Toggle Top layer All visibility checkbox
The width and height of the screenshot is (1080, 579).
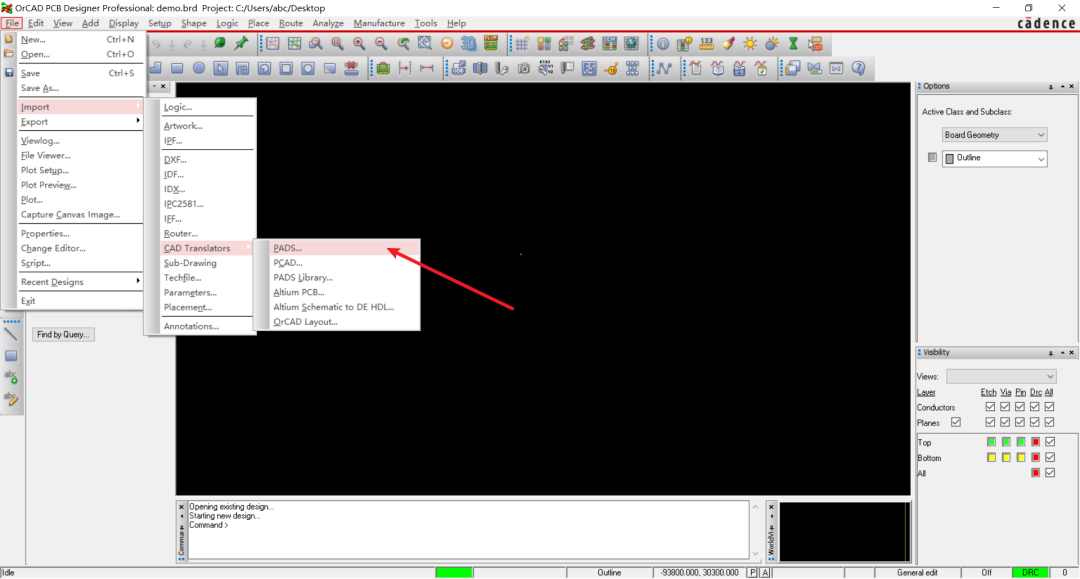(1050, 441)
